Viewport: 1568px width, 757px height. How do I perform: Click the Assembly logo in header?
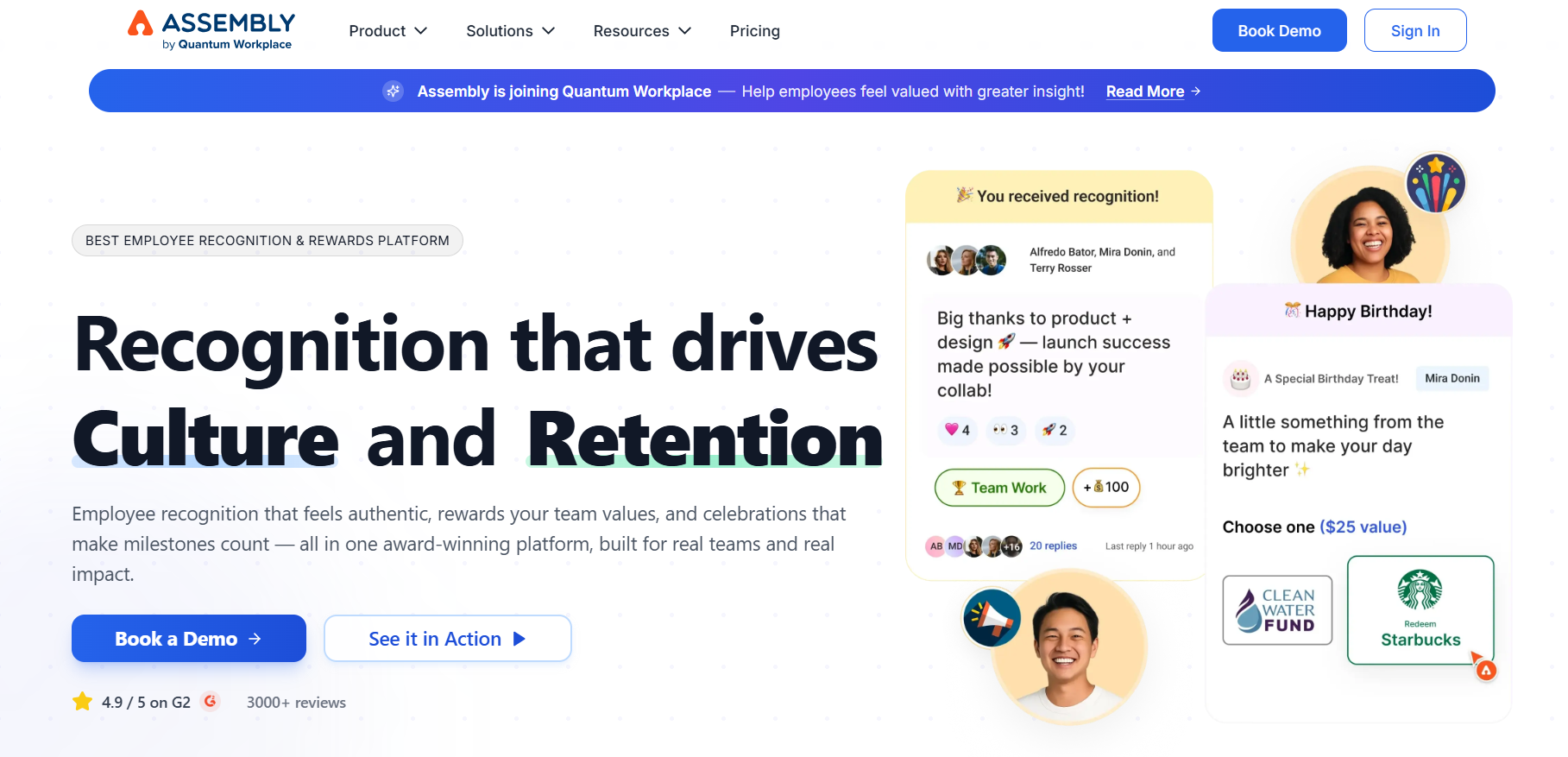pos(211,30)
